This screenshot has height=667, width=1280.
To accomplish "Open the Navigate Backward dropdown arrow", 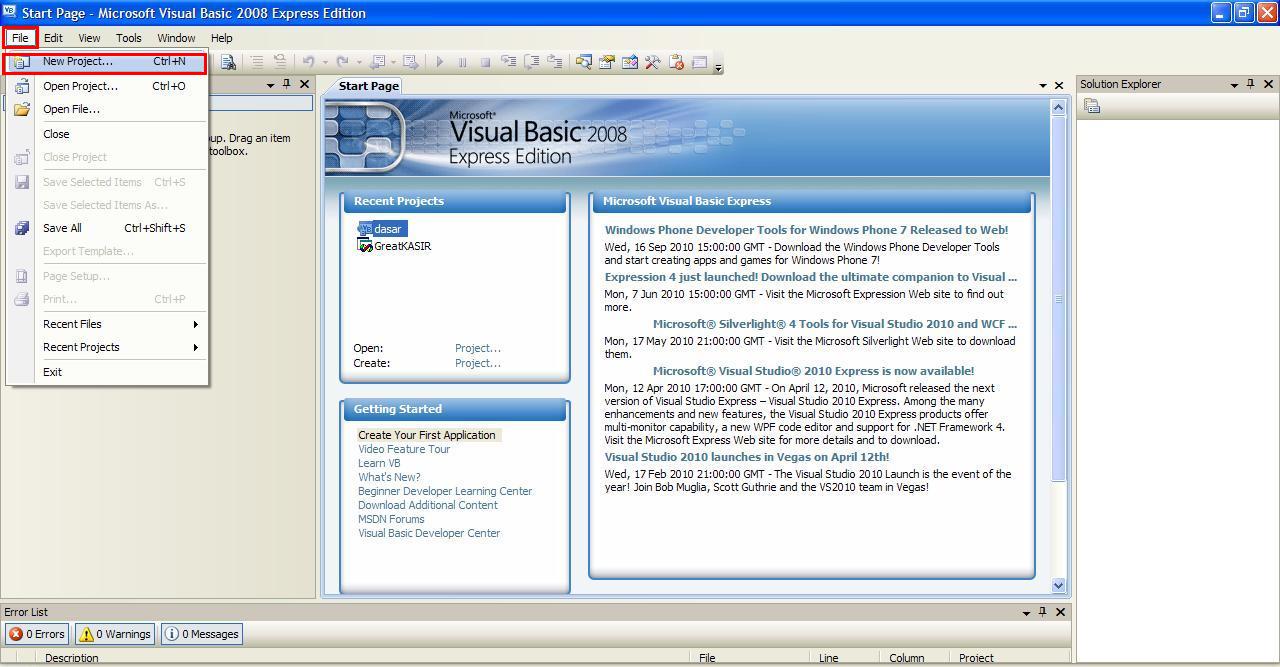I will (393, 62).
